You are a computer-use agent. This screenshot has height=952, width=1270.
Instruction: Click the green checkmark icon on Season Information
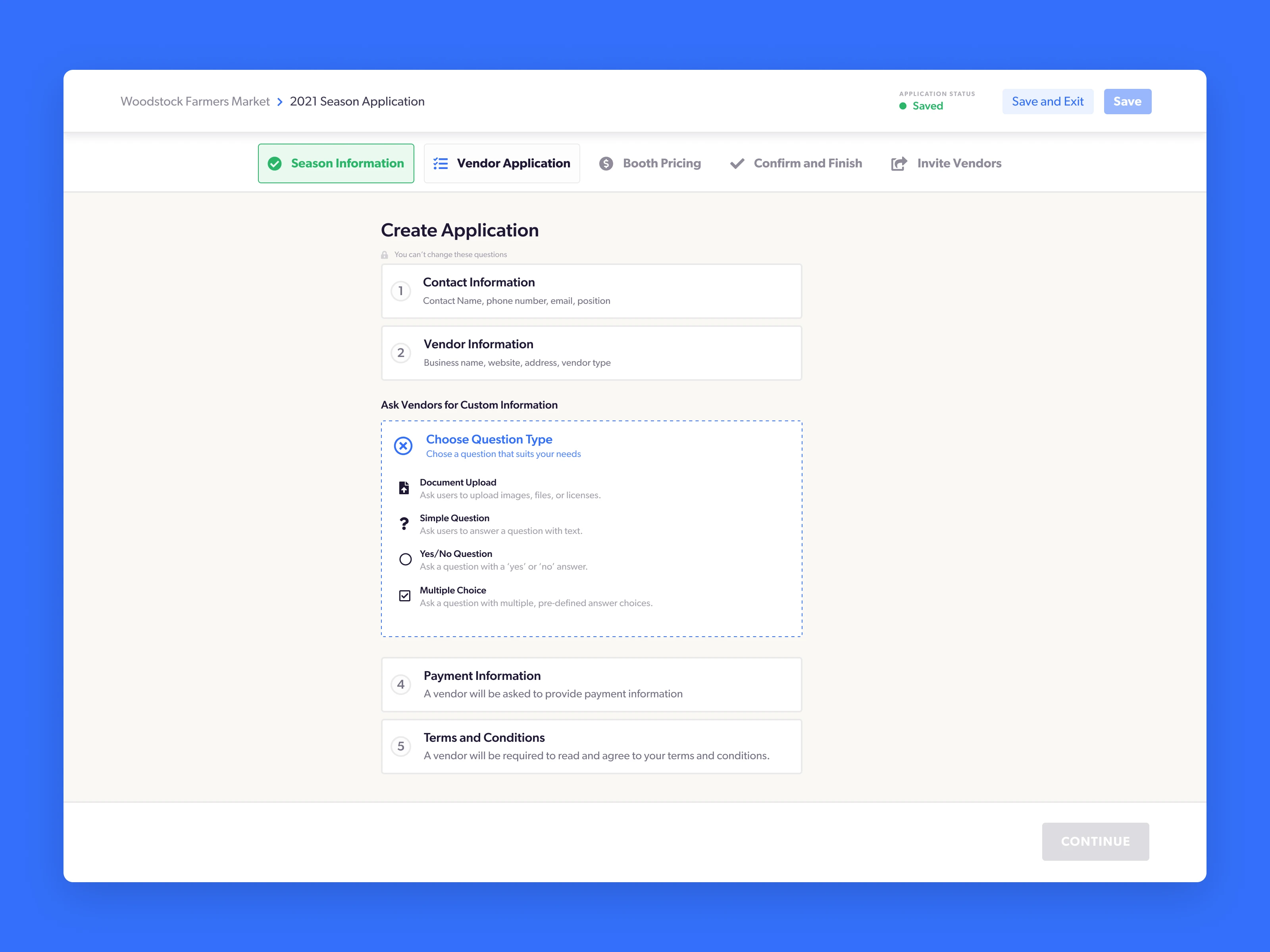pyautogui.click(x=274, y=163)
